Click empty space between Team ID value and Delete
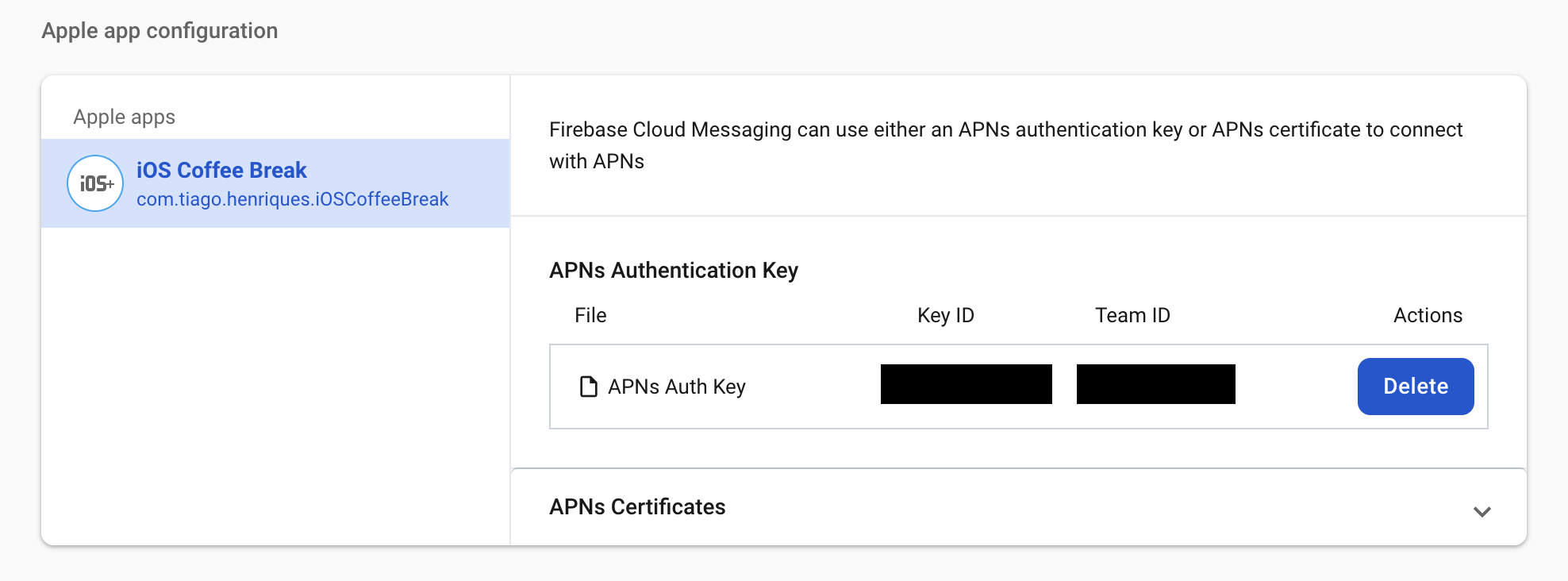 (1295, 387)
